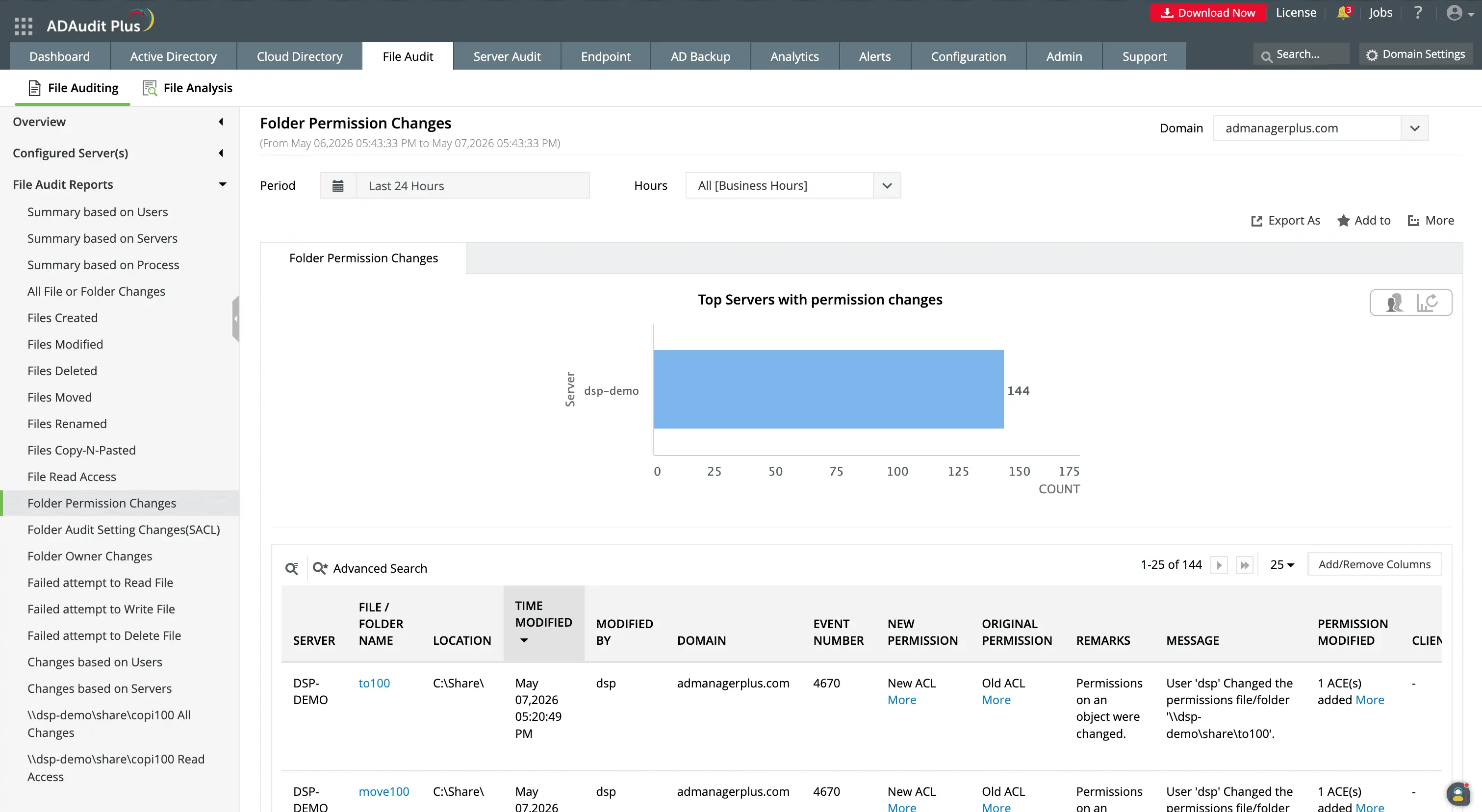The image size is (1482, 812).
Task: Open the Analytics tab
Action: (x=794, y=56)
